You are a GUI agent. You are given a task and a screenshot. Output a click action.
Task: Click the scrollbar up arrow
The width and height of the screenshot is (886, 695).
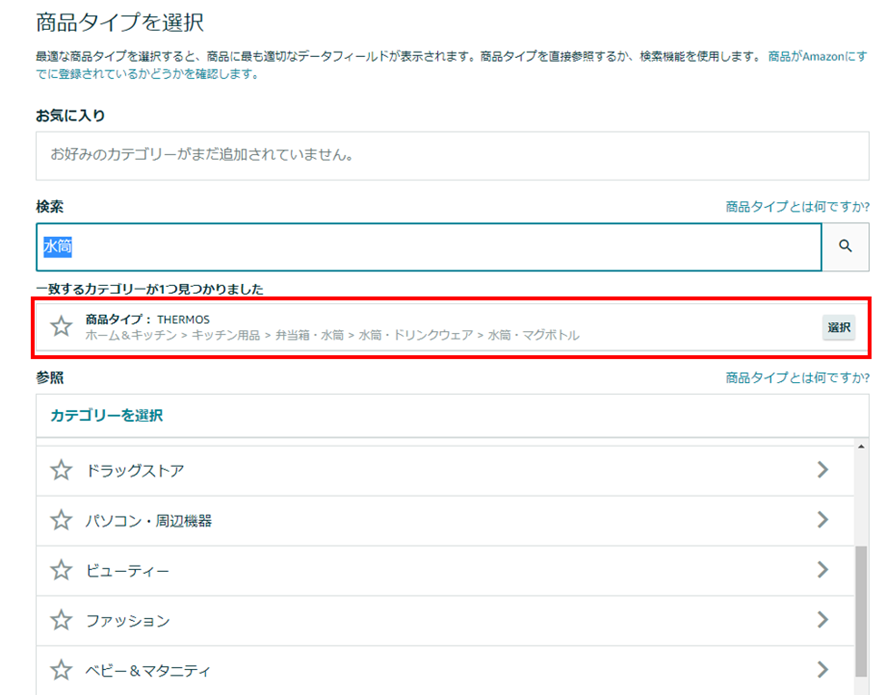[x=861, y=446]
